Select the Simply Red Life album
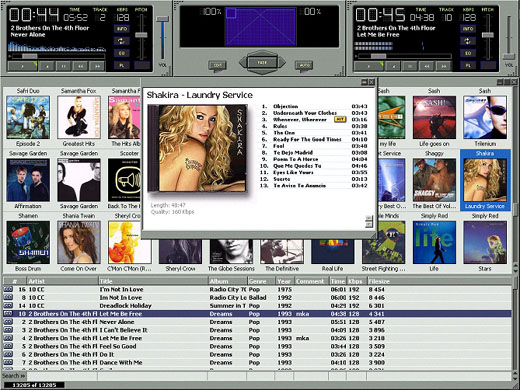This screenshot has height=390, width=520. tap(434, 242)
